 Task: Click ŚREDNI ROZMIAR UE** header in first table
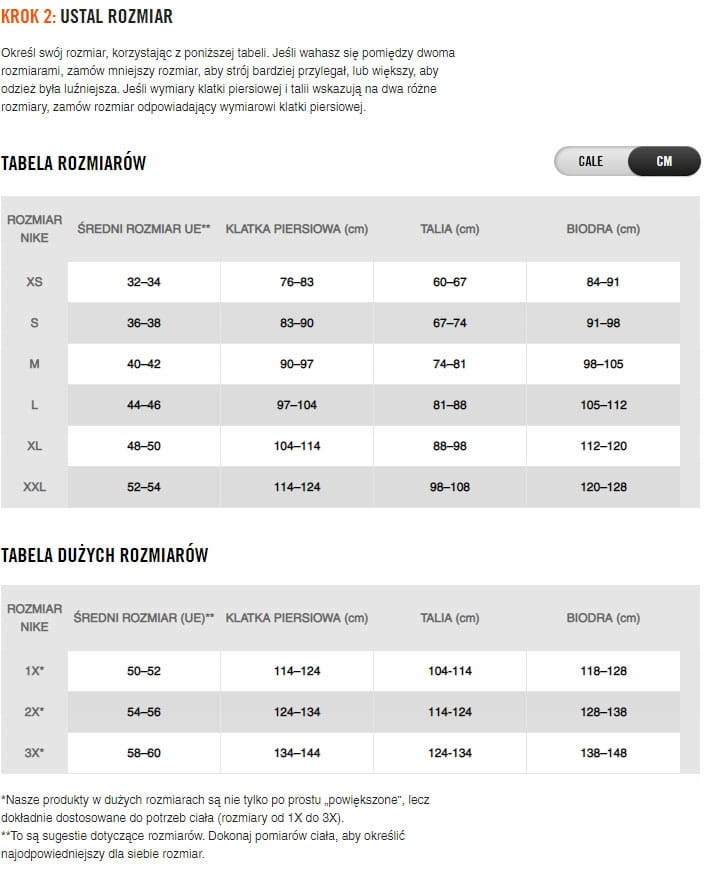(x=144, y=229)
